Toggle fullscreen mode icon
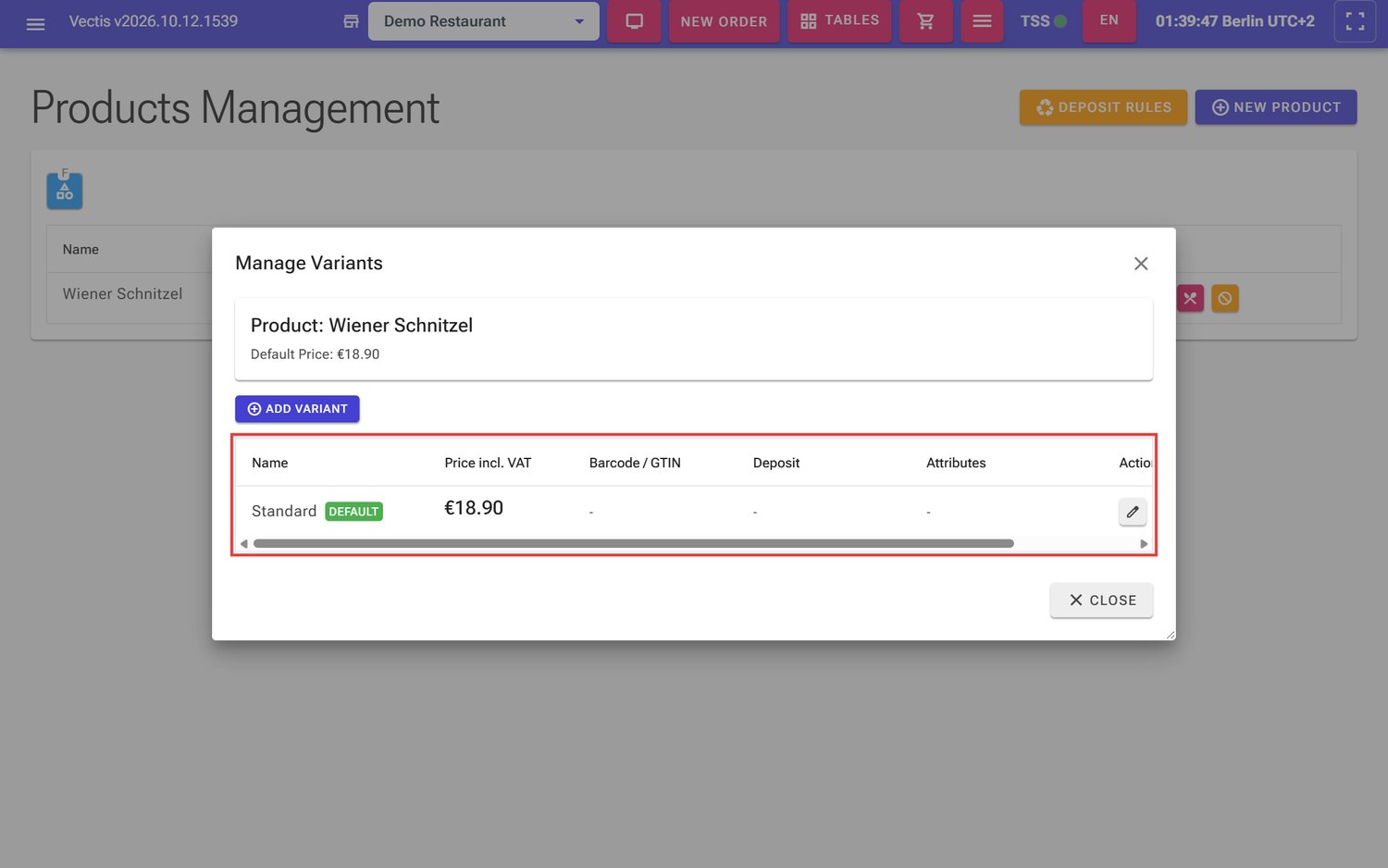Image resolution: width=1388 pixels, height=868 pixels. pyautogui.click(x=1355, y=21)
